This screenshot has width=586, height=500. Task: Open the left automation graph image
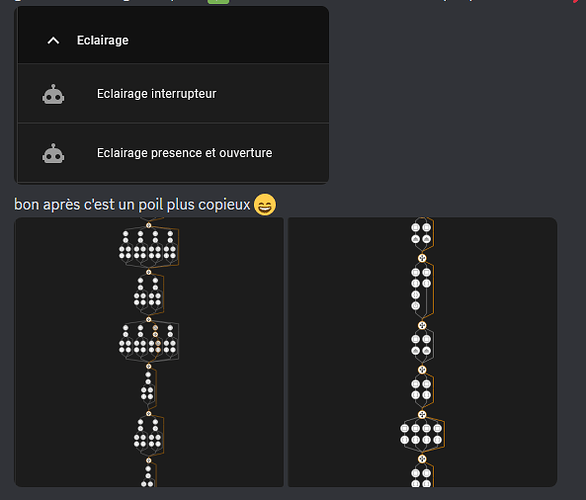pos(149,352)
